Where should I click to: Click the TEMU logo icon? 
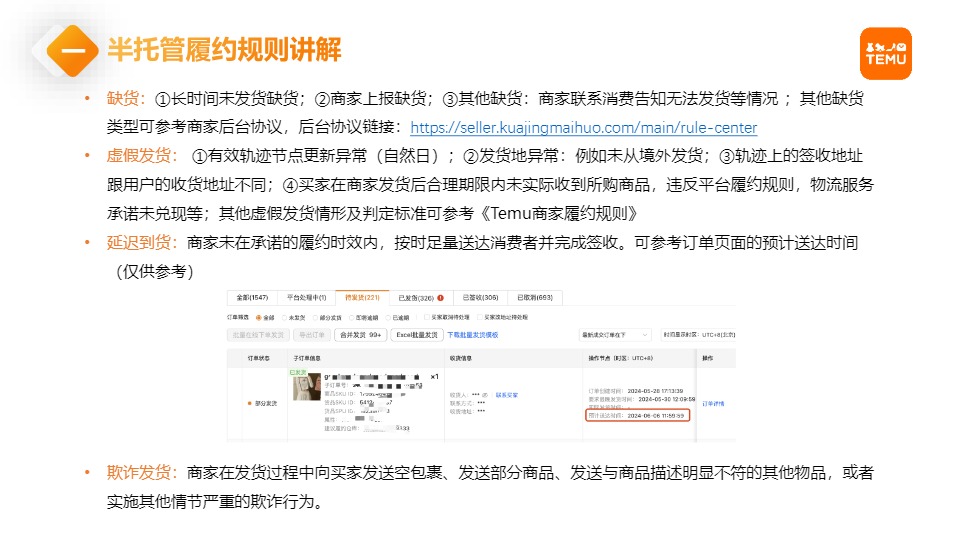885,53
